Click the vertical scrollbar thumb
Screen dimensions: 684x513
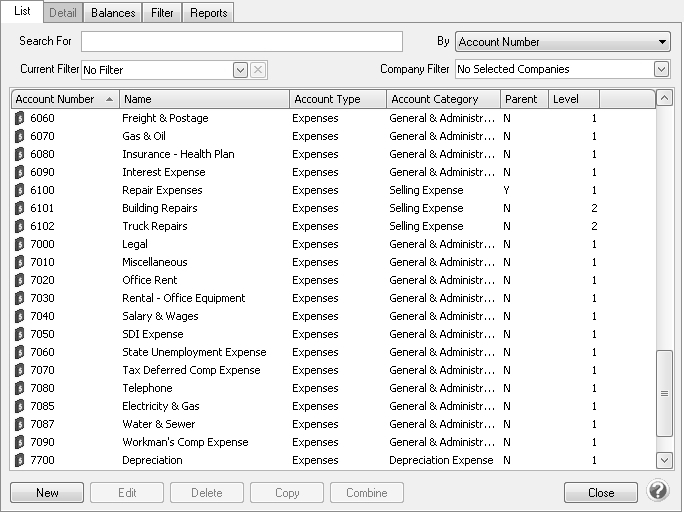click(664, 393)
